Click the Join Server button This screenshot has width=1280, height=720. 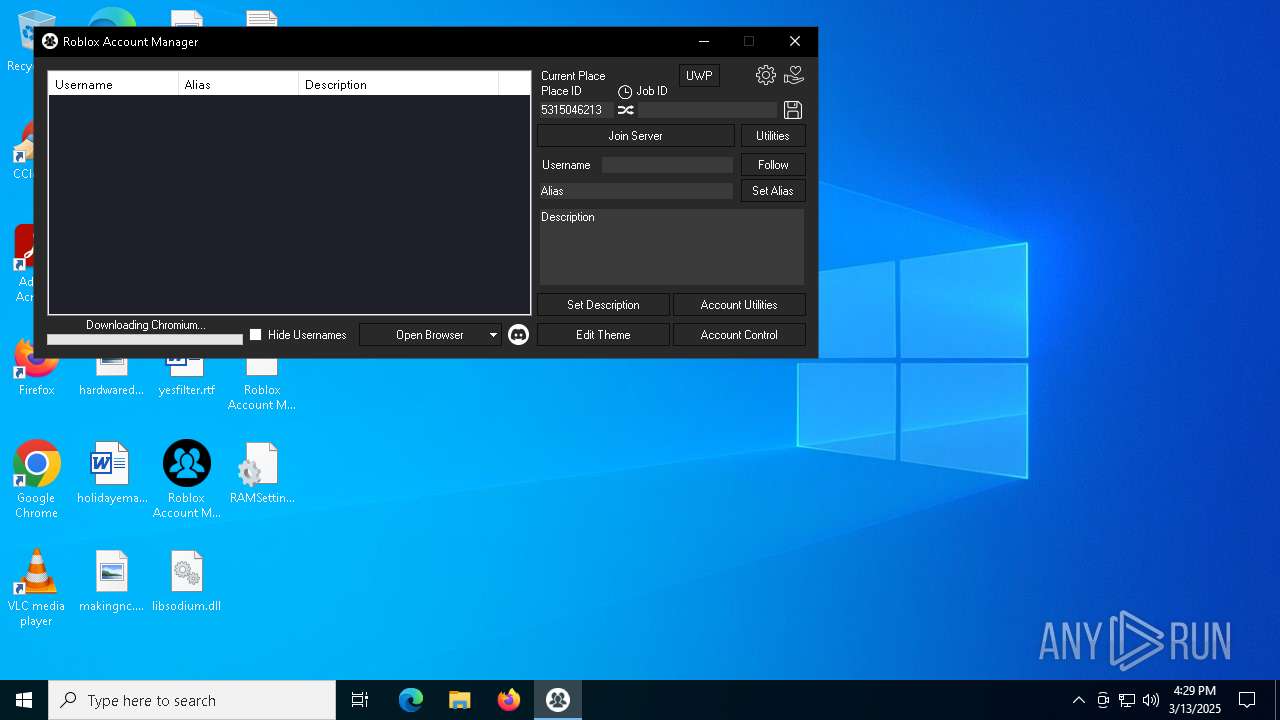point(636,136)
